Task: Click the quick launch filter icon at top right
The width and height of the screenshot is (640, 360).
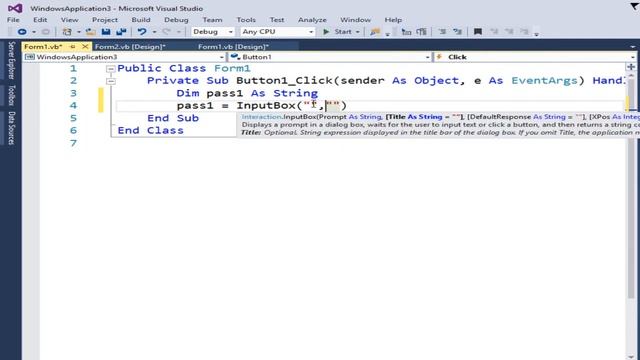Action: coord(635,6)
